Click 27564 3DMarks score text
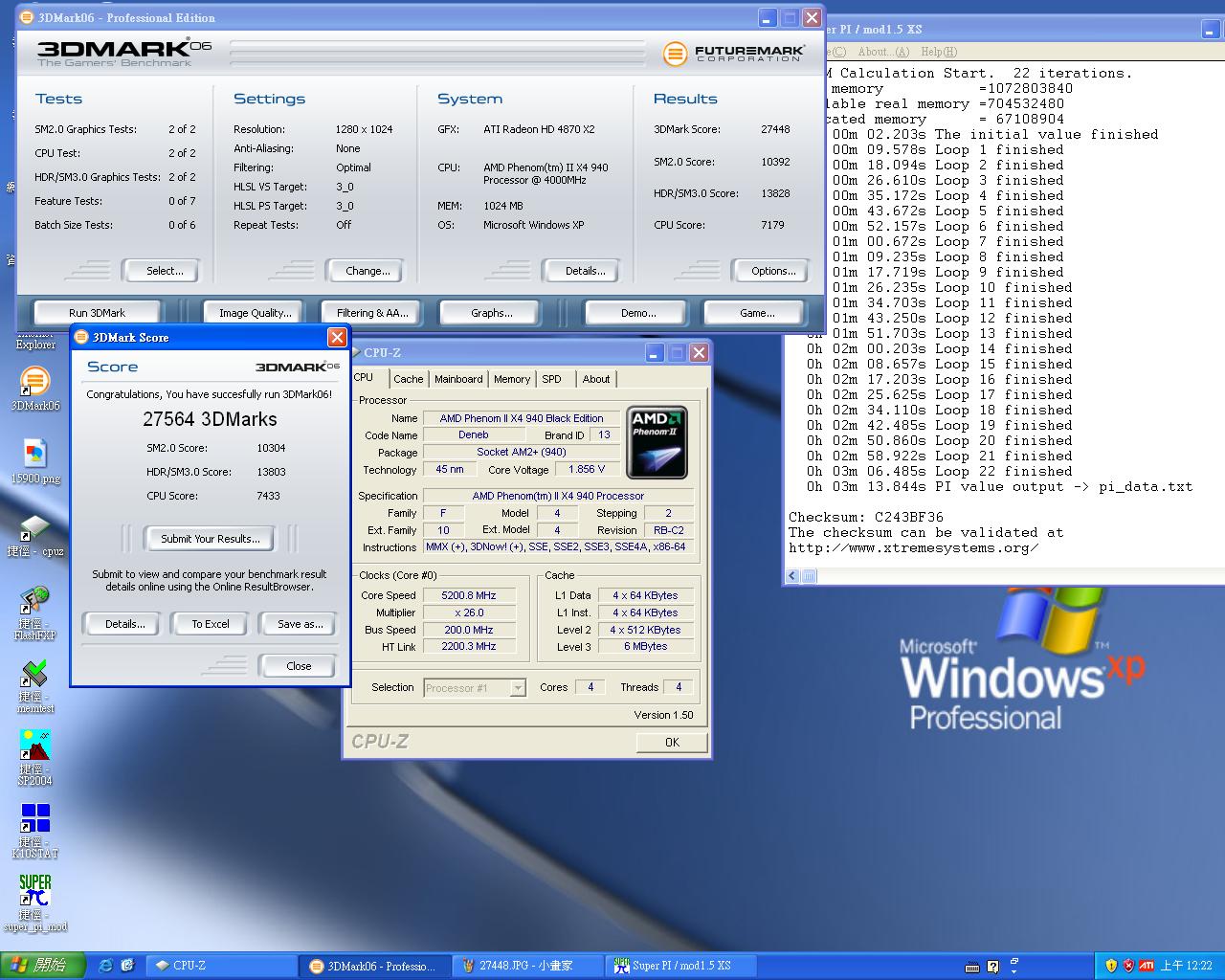The height and width of the screenshot is (980, 1225). [x=210, y=419]
